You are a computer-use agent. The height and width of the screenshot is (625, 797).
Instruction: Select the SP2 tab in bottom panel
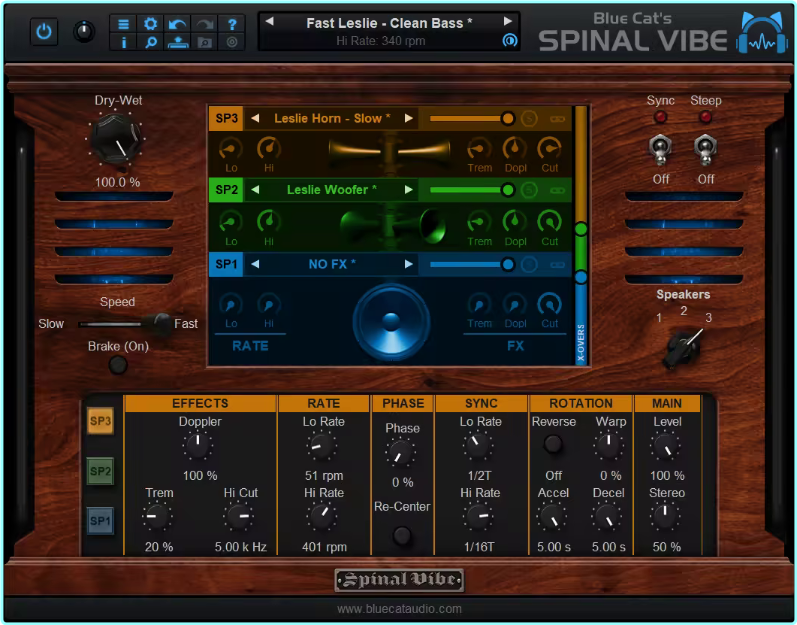click(x=100, y=471)
